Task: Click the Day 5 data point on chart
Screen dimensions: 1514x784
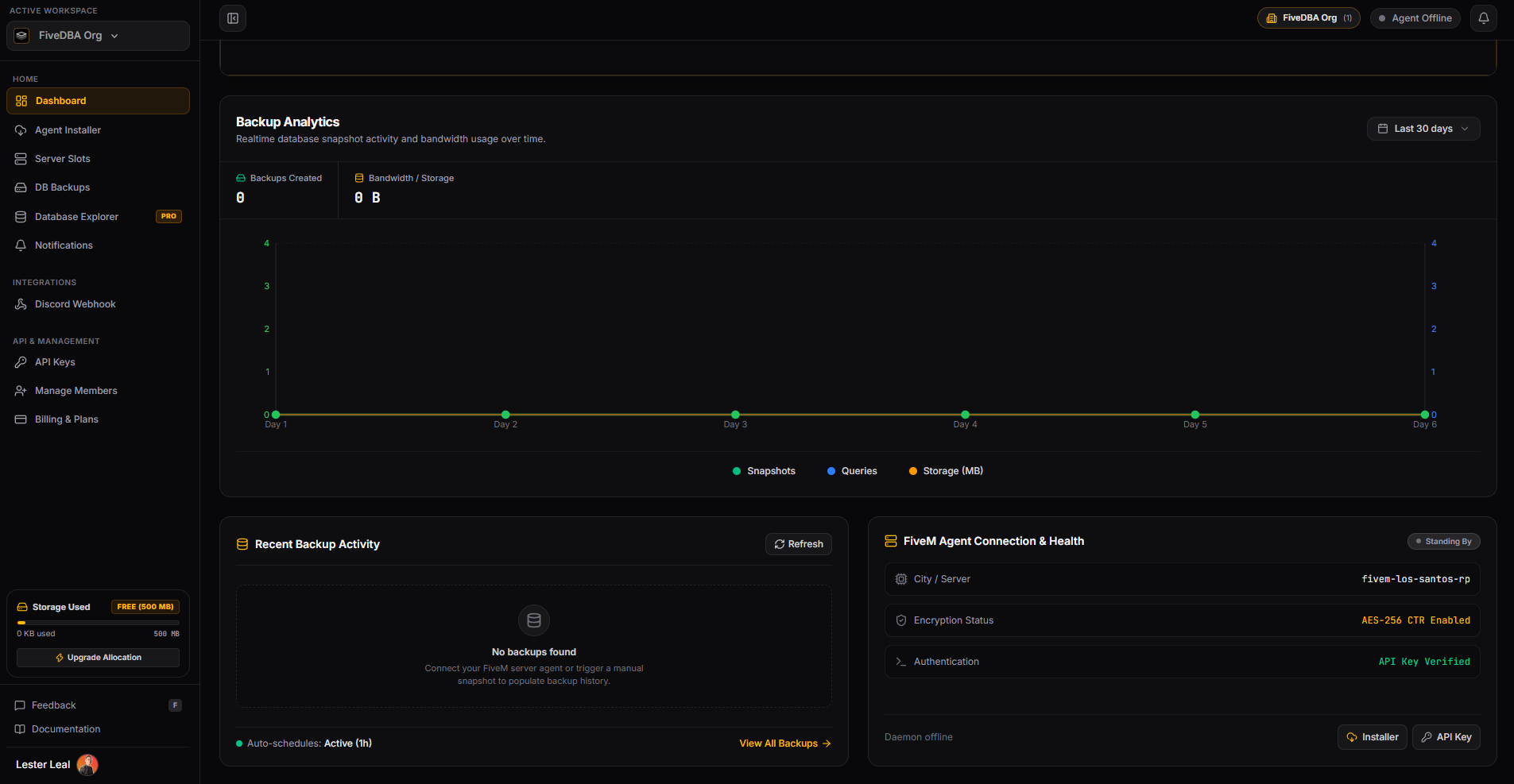Action: pos(1195,415)
